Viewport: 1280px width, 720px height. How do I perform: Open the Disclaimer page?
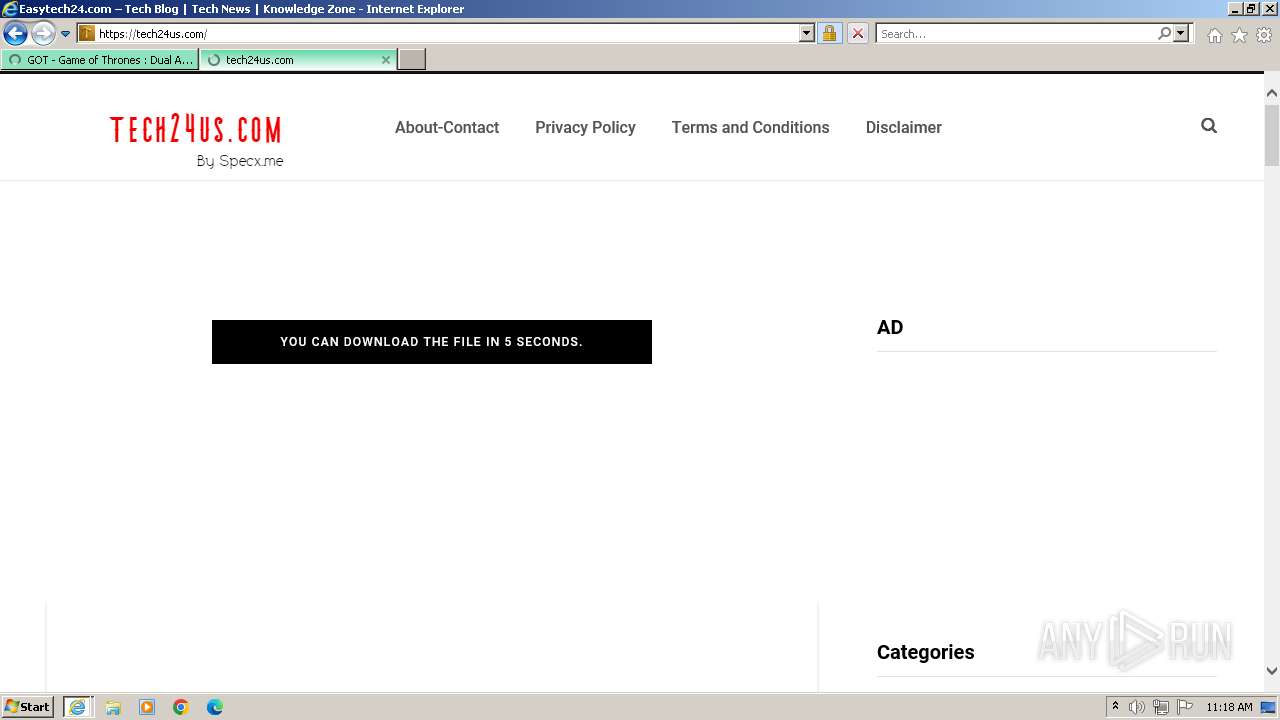point(903,127)
